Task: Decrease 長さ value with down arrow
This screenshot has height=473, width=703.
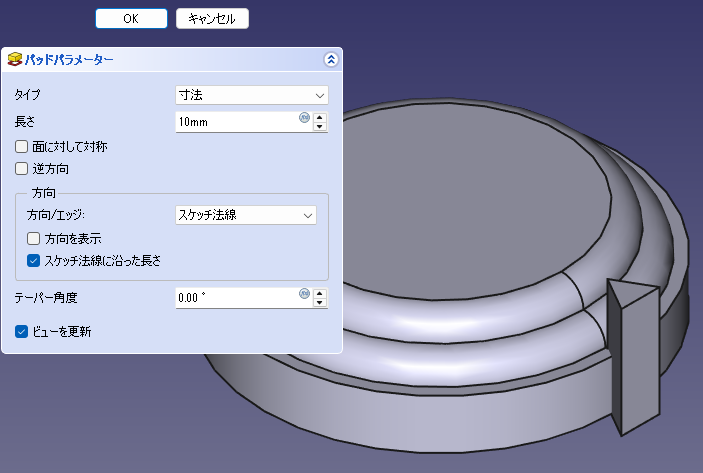Action: point(320,127)
